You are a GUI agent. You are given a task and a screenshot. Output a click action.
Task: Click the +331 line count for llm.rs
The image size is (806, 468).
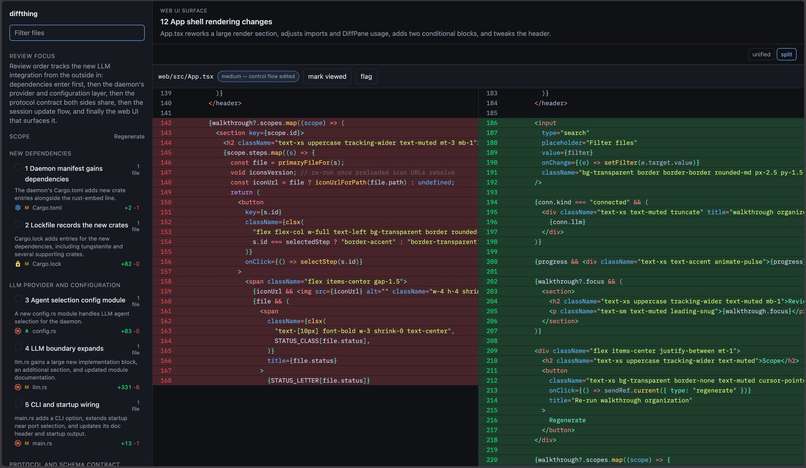click(124, 387)
